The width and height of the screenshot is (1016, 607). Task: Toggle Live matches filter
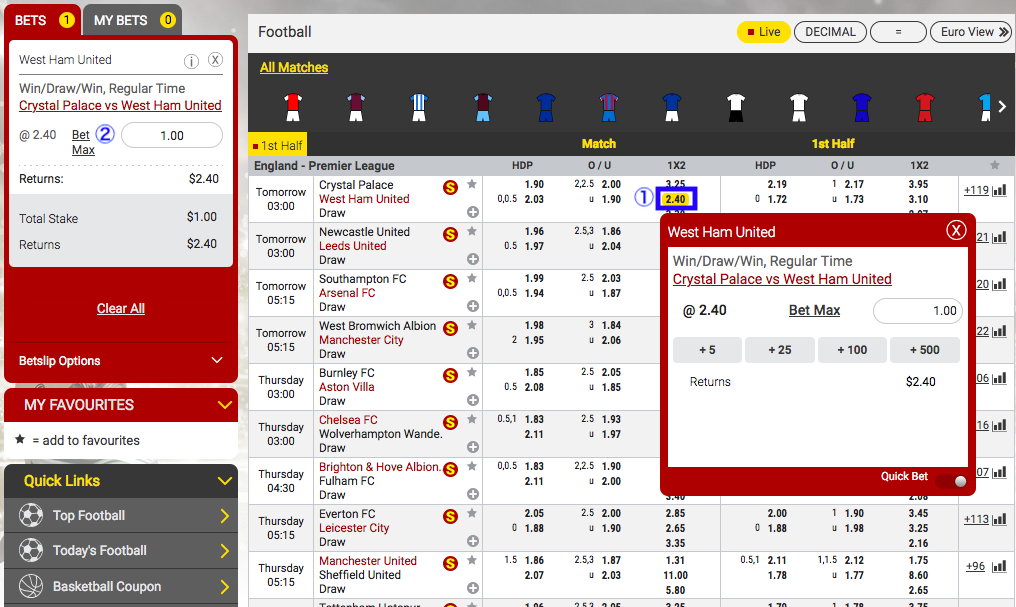pyautogui.click(x=763, y=32)
